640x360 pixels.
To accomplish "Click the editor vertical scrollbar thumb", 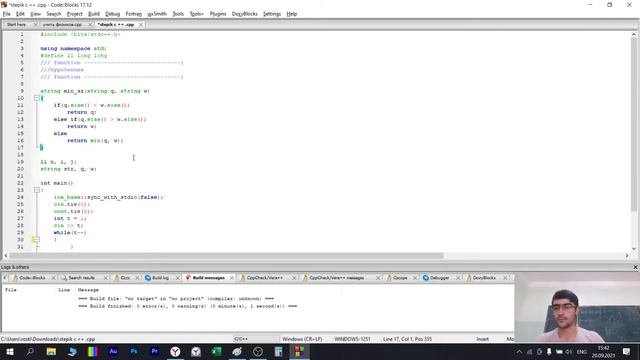I will click(634, 125).
